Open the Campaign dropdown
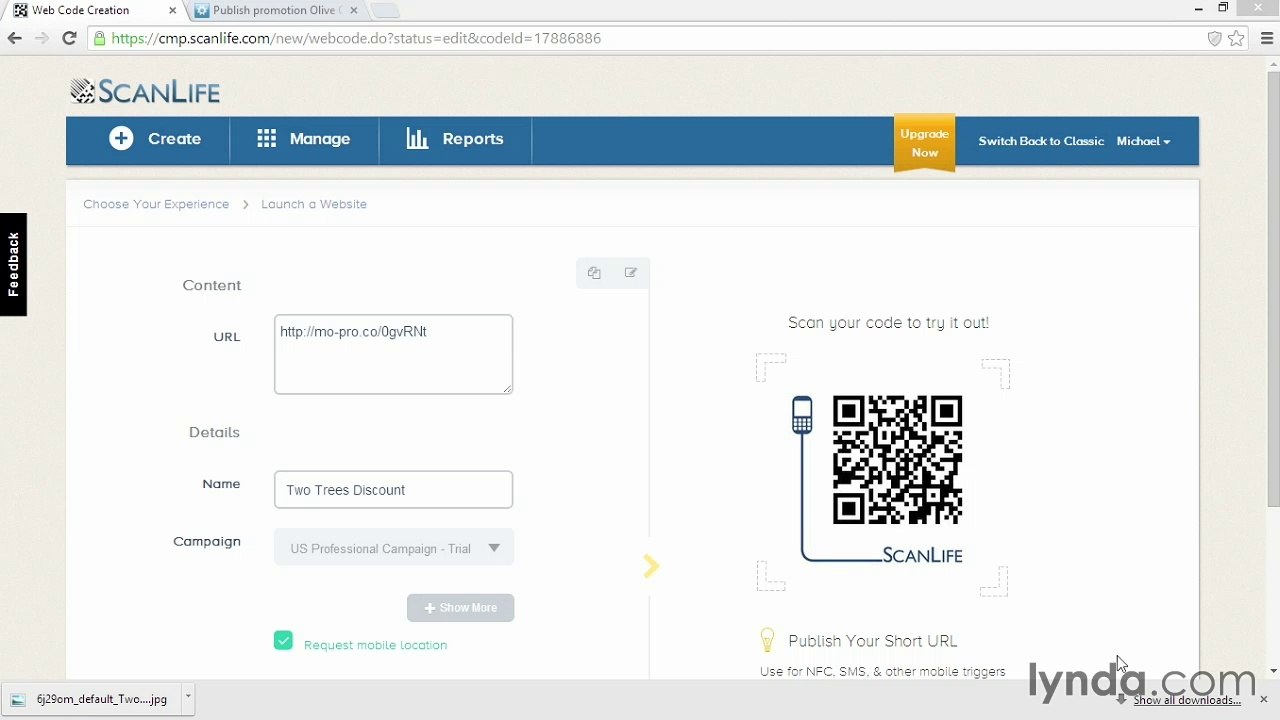1280x720 pixels. tap(394, 548)
